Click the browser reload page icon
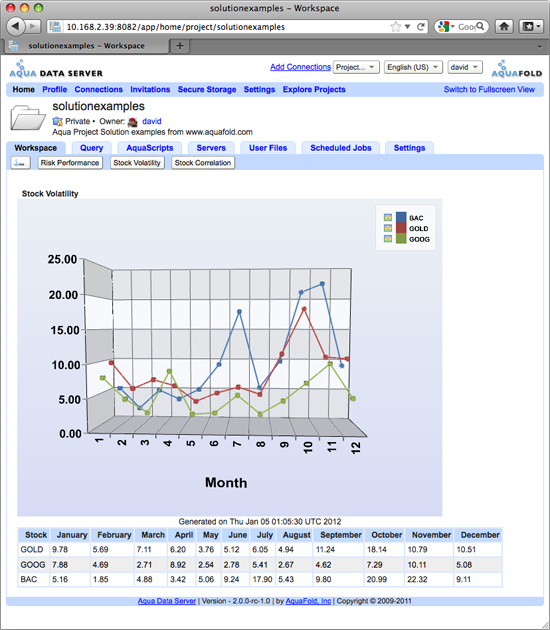550x630 pixels. point(421,27)
